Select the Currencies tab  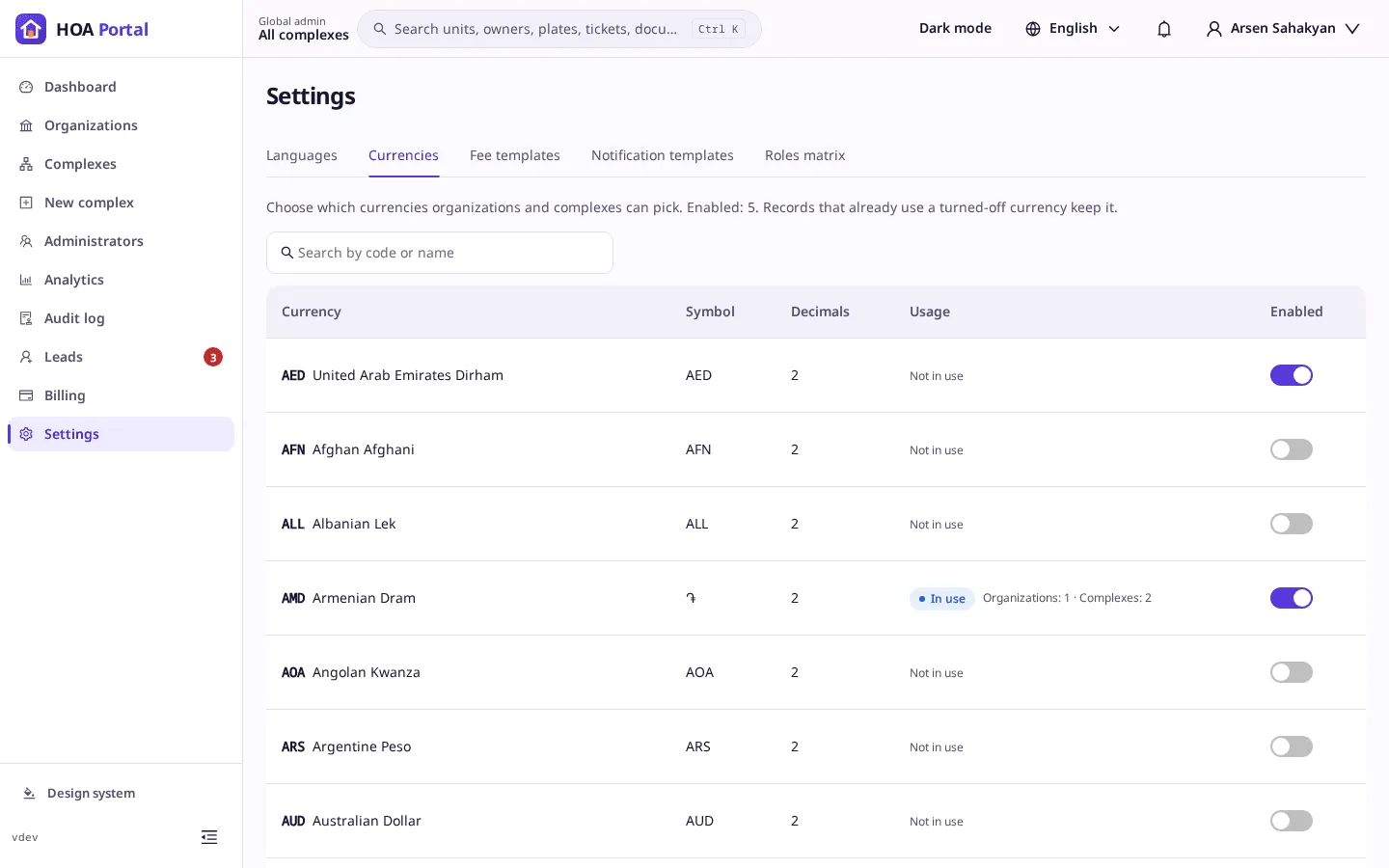click(403, 155)
